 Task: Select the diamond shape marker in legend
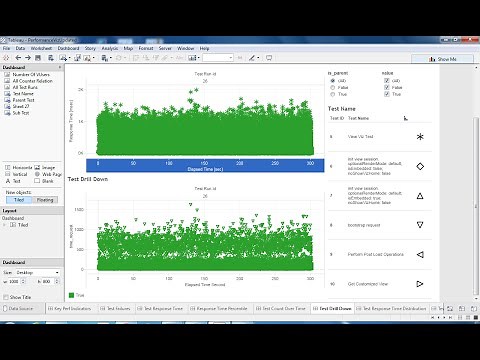(x=420, y=166)
